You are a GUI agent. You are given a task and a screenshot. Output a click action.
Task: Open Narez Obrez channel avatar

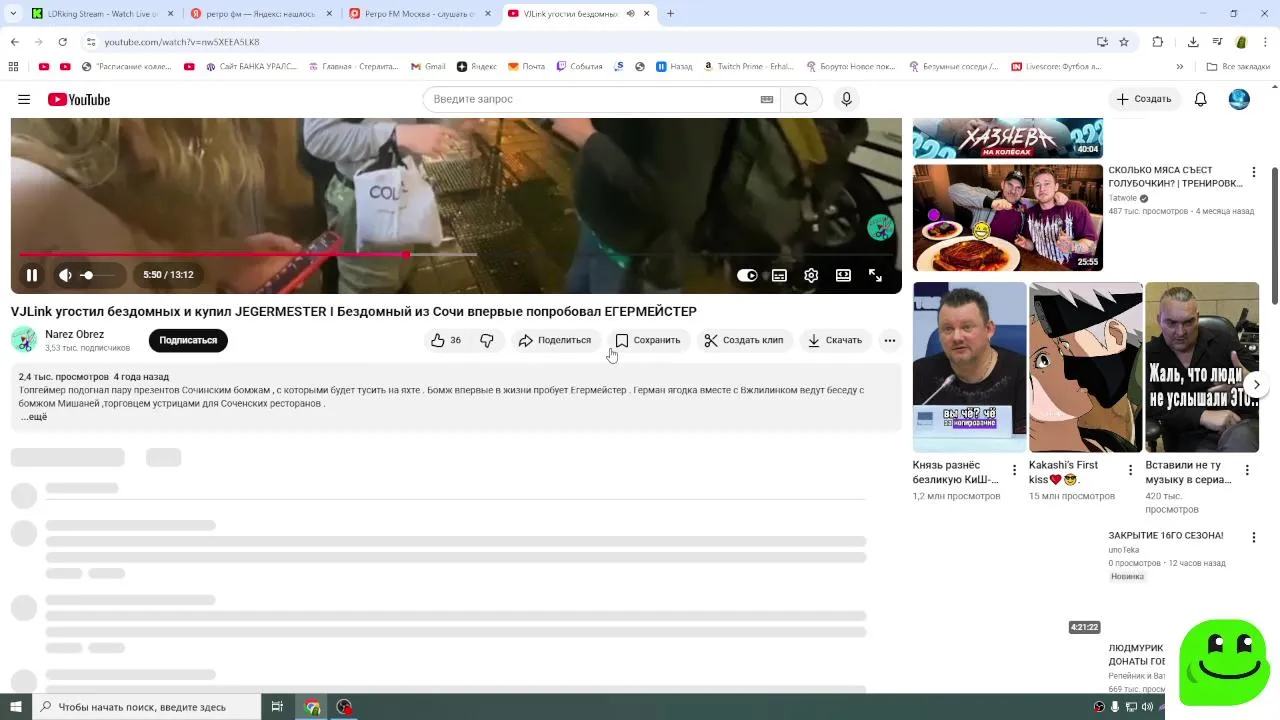pos(24,340)
